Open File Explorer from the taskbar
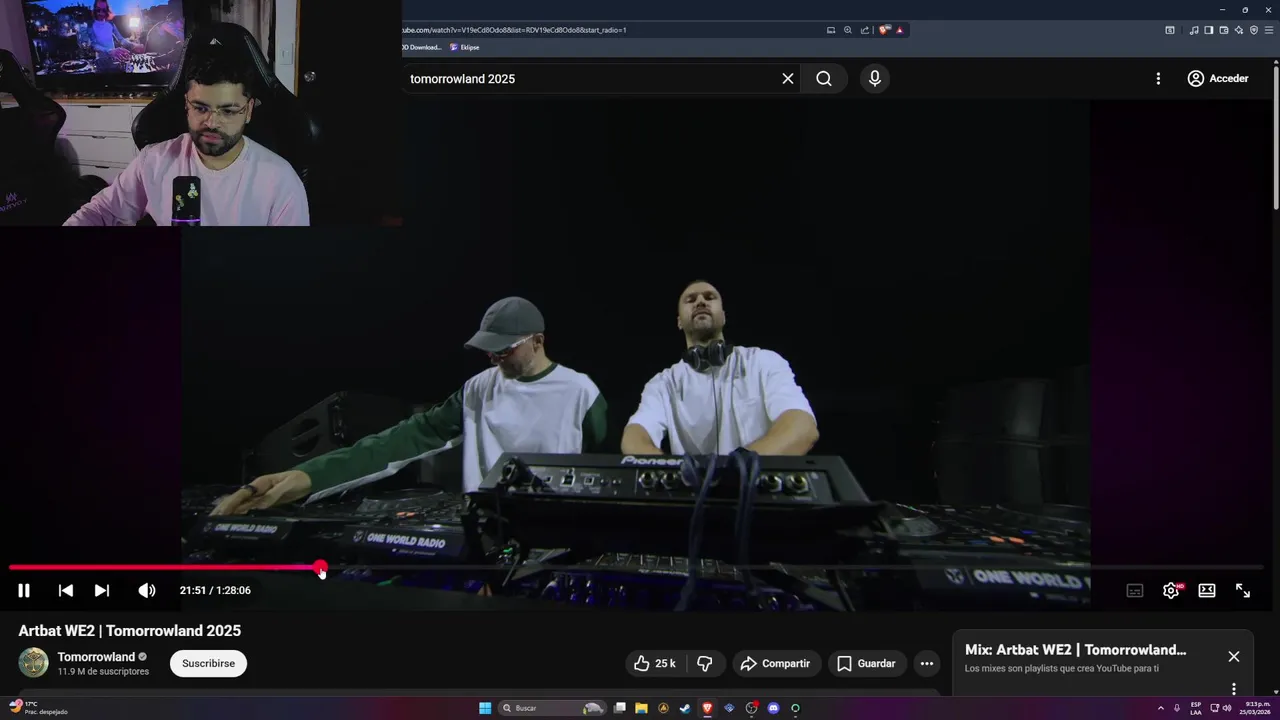Image resolution: width=1280 pixels, height=720 pixels. point(641,708)
